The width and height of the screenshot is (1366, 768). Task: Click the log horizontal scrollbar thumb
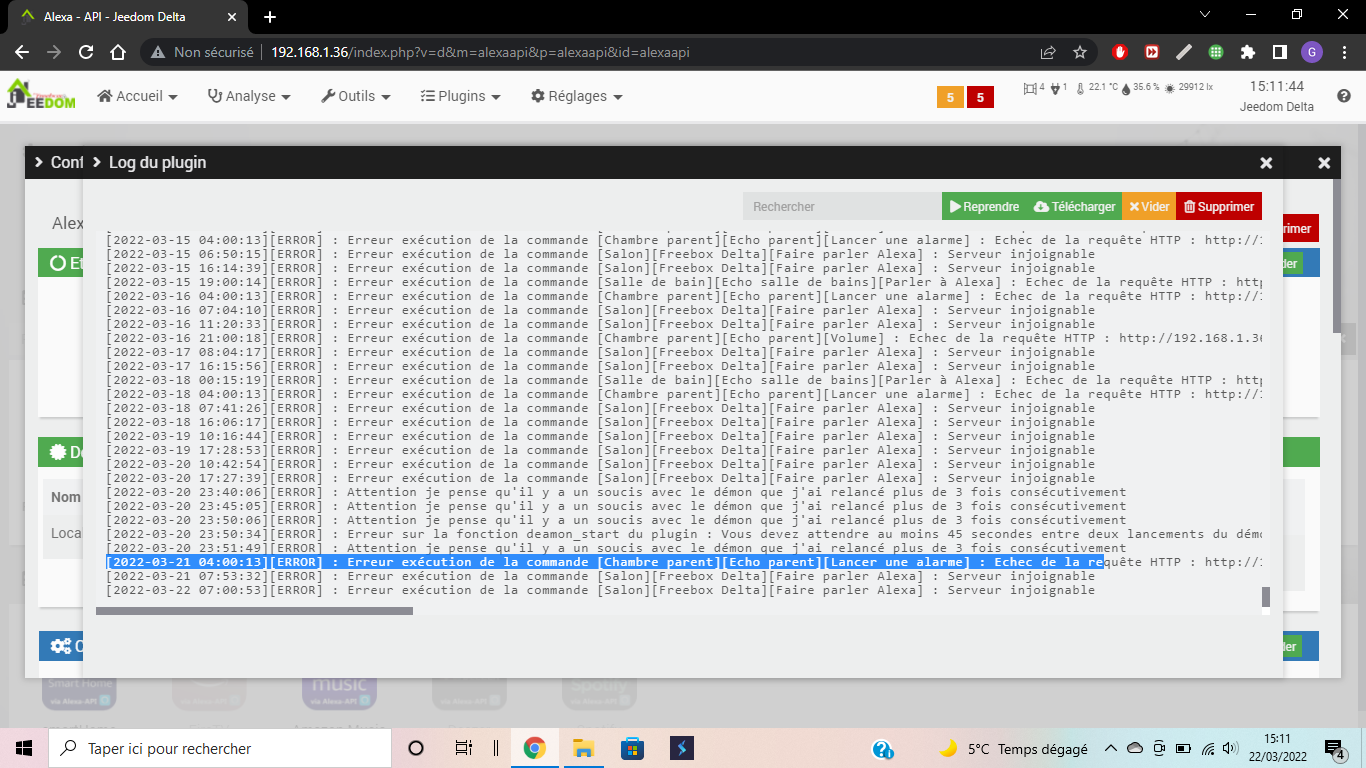coord(254,611)
